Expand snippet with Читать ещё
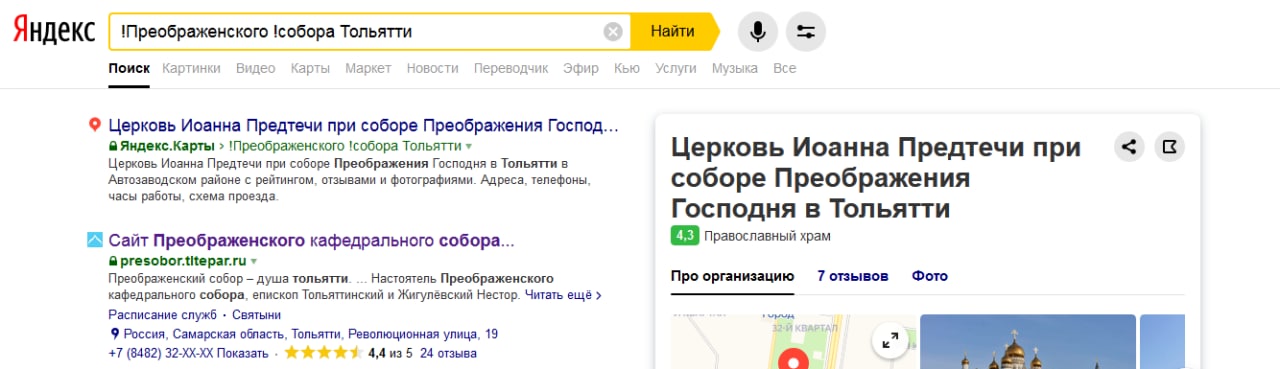 pos(563,296)
